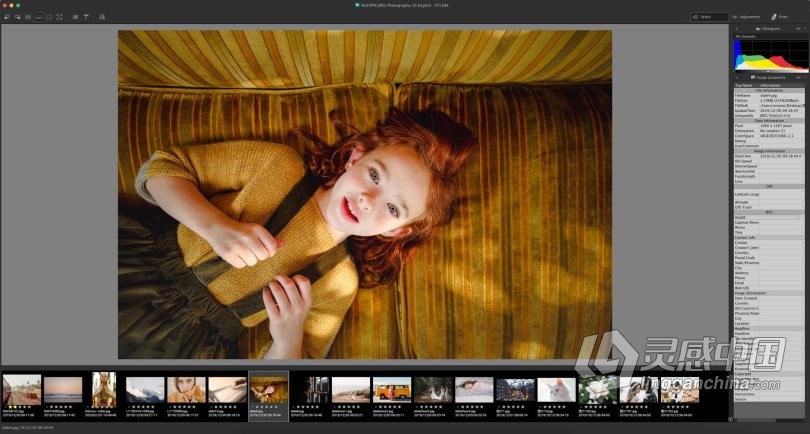Click the Tag Name column header
The width and height of the screenshot is (810, 434).
(x=746, y=85)
